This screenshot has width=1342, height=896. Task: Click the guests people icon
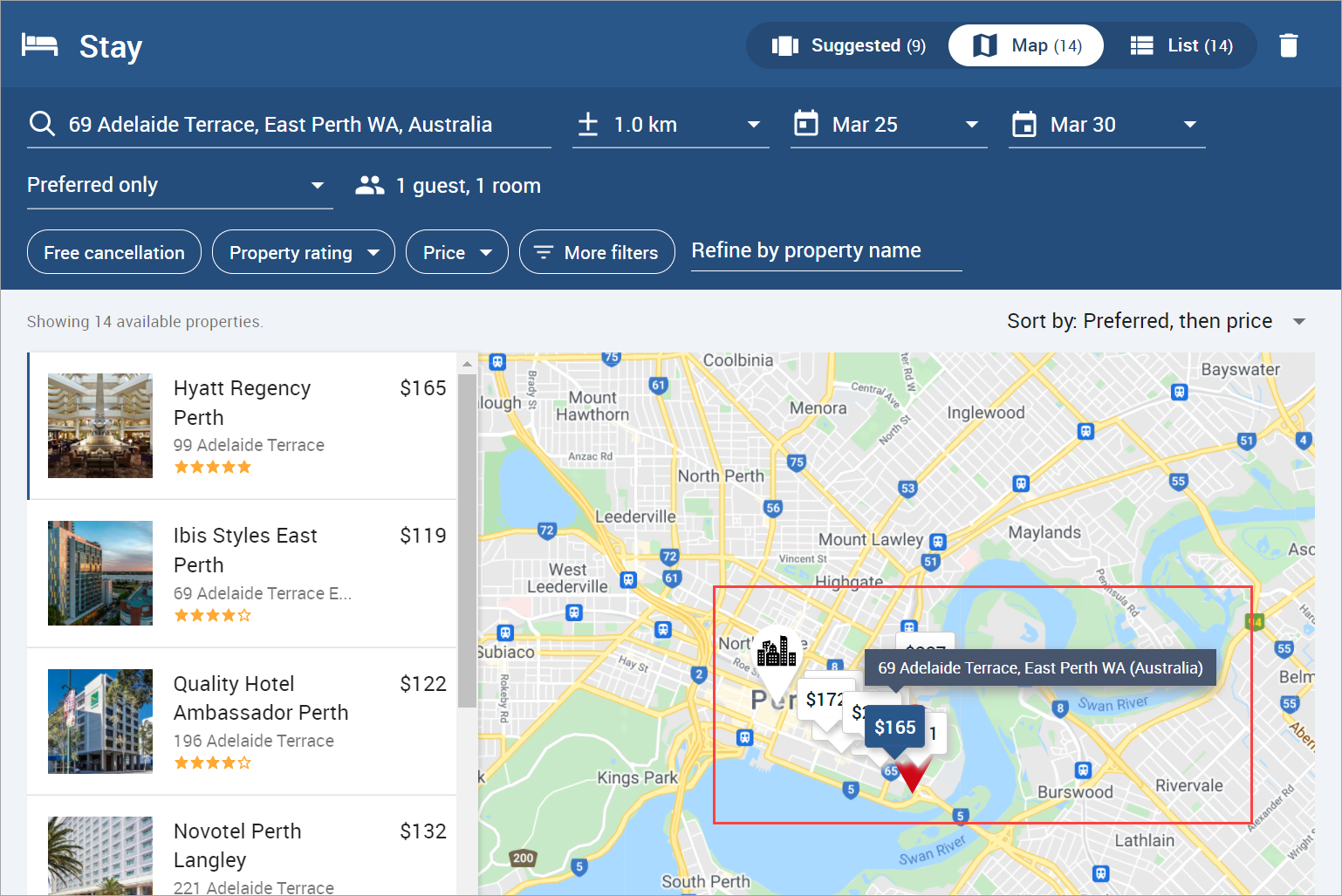(x=370, y=185)
